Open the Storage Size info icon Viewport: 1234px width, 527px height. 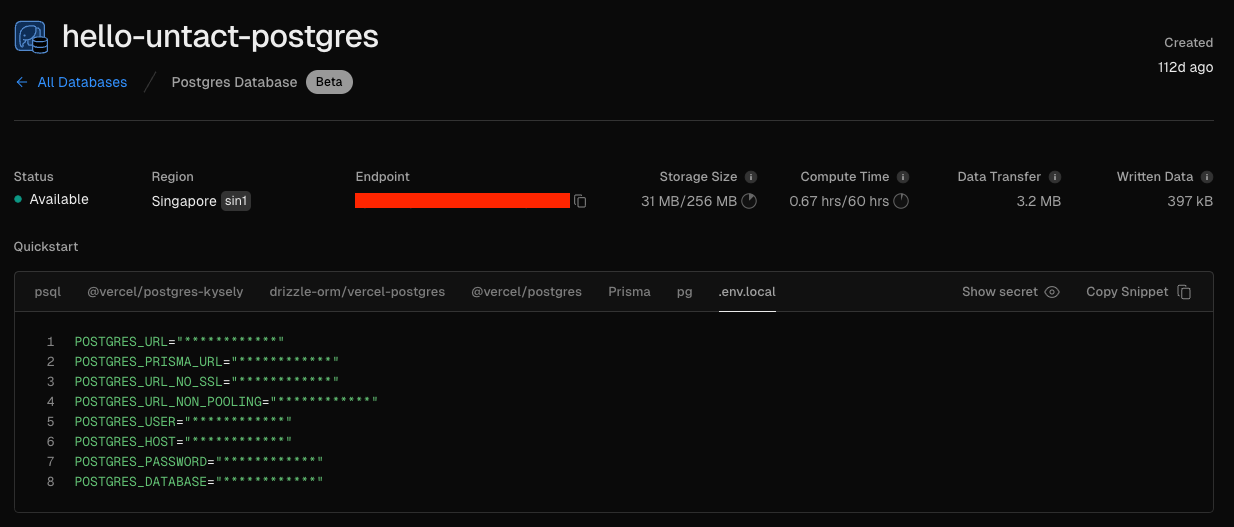pyautogui.click(x=751, y=177)
